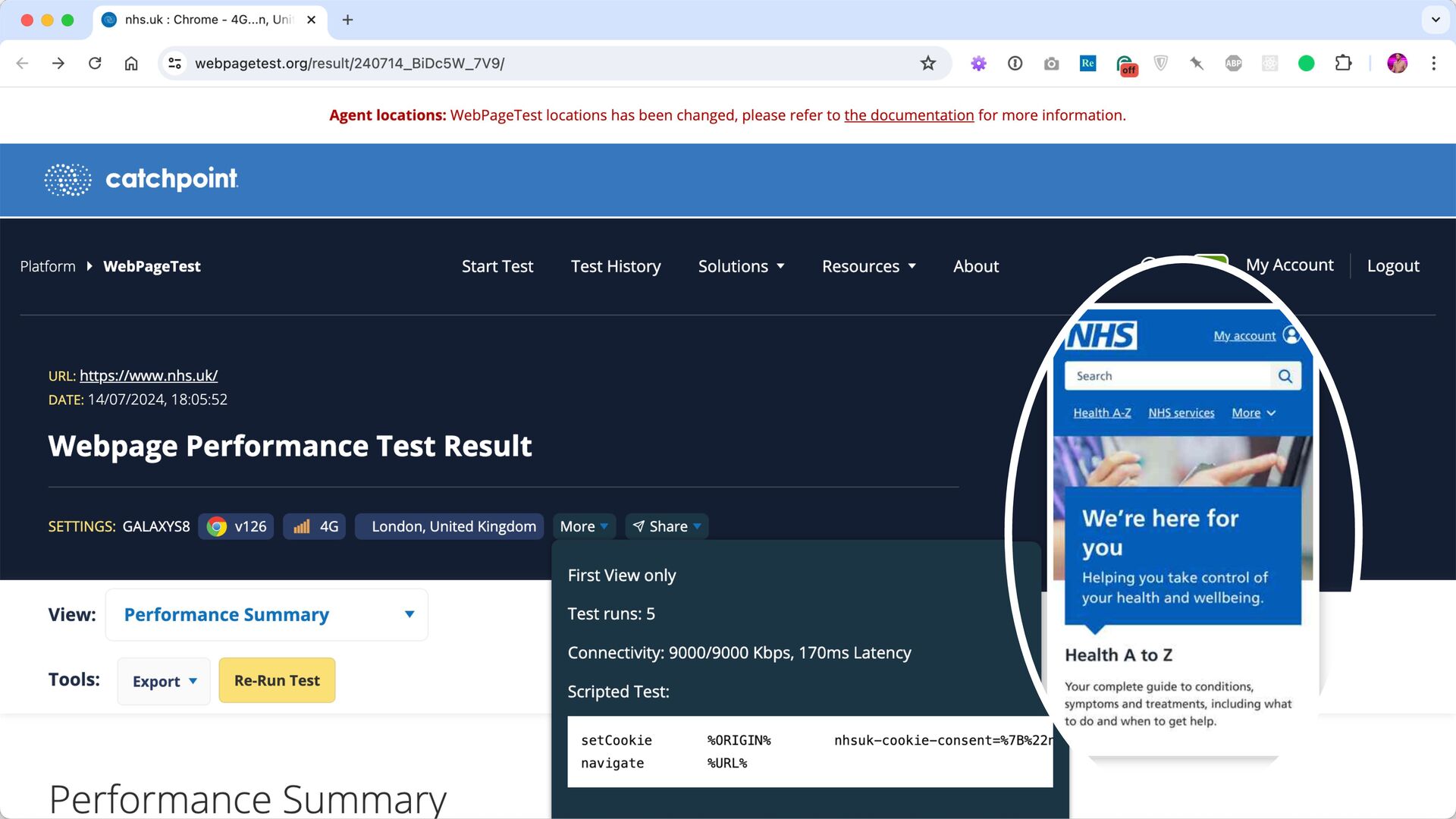Click the Performance Summary section heading
This screenshot has width=1456, height=819.
[248, 799]
